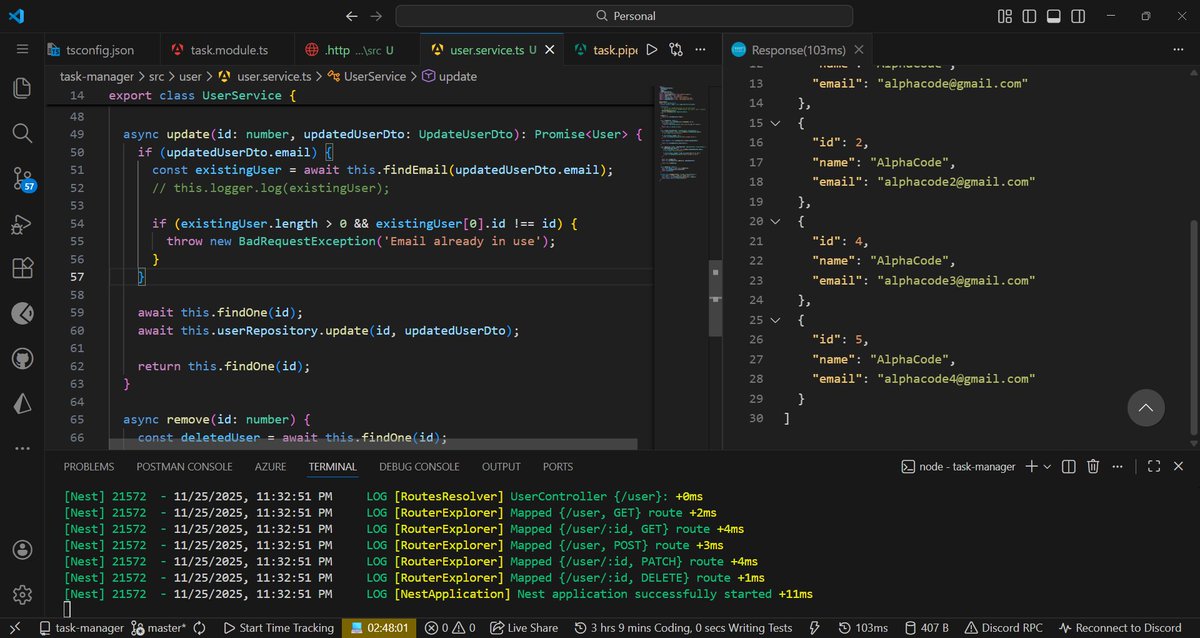1200x638 pixels.
Task: Open the Source Control view showing 57 changes
Action: [22, 178]
